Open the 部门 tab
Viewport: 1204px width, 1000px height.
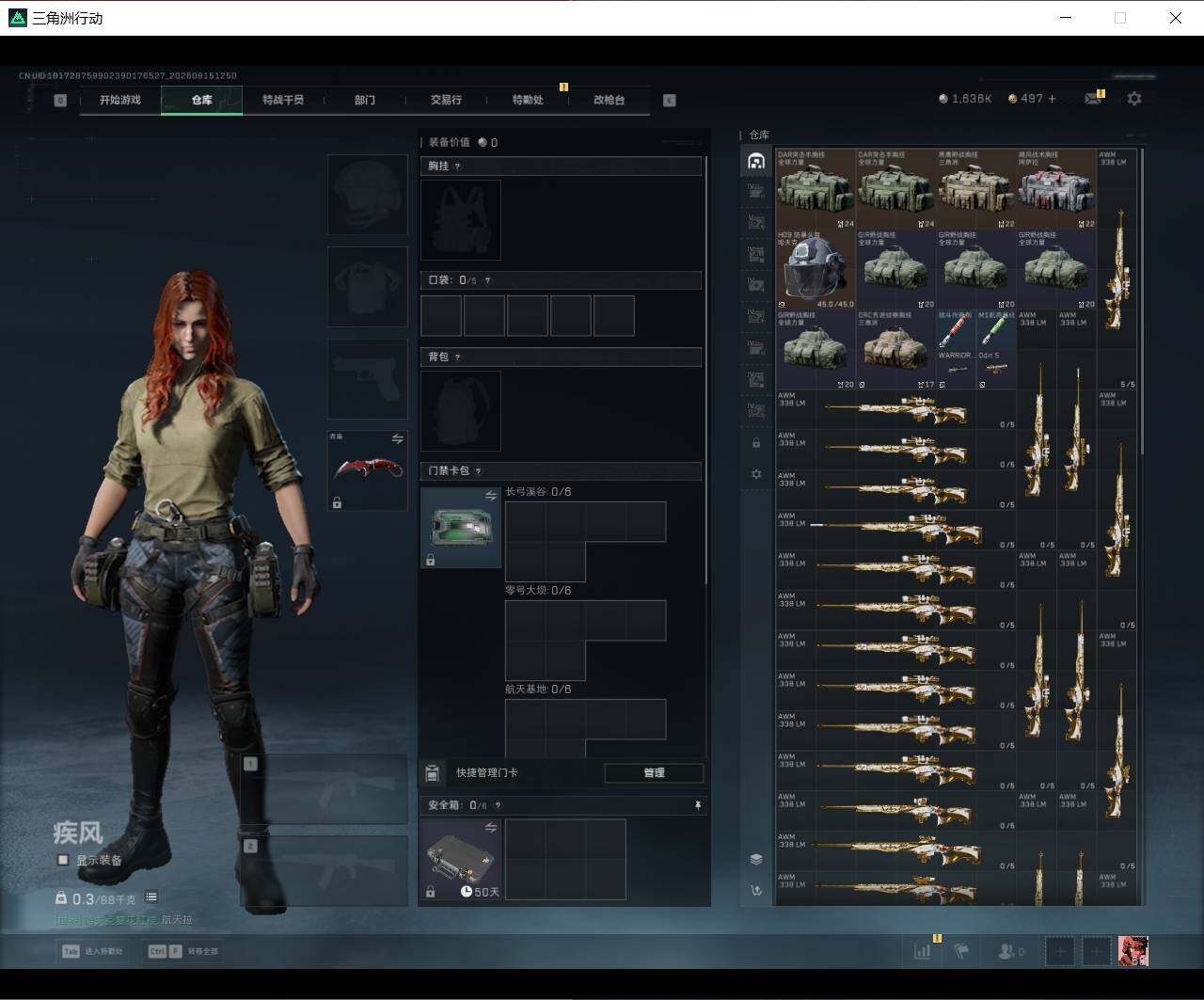click(x=365, y=100)
